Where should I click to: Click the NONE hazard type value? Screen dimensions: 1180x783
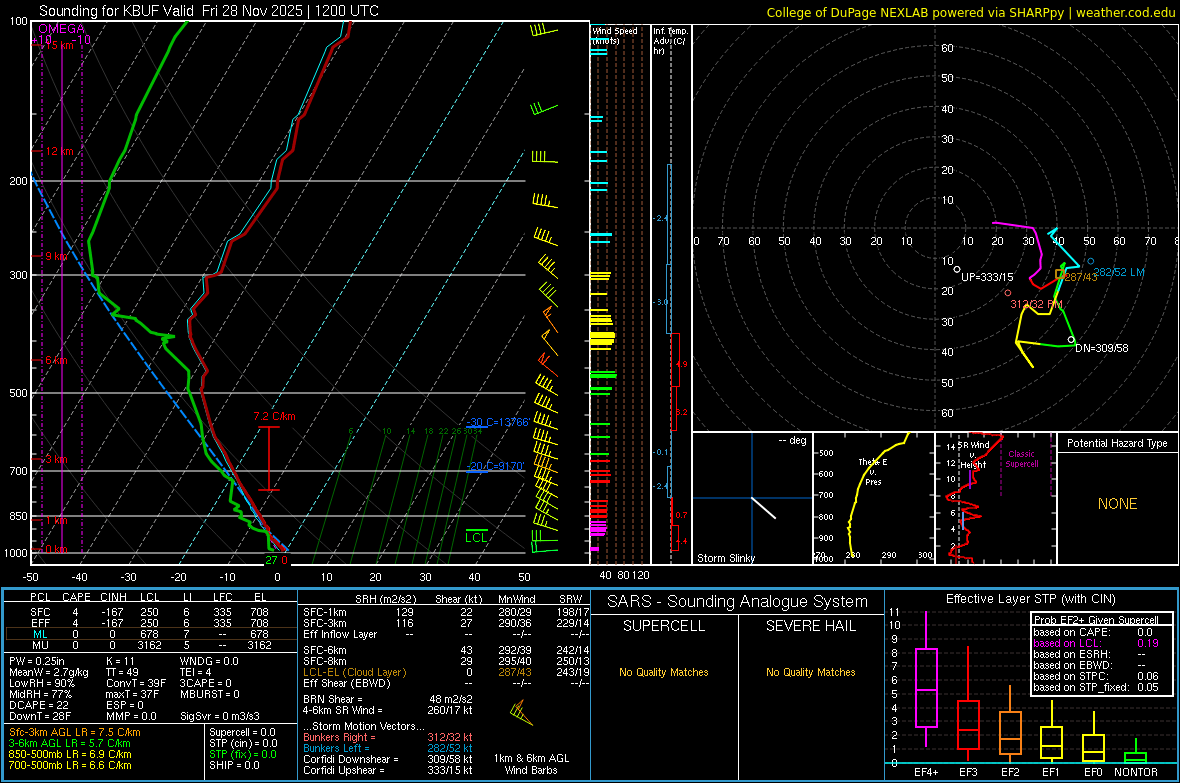(x=1117, y=504)
